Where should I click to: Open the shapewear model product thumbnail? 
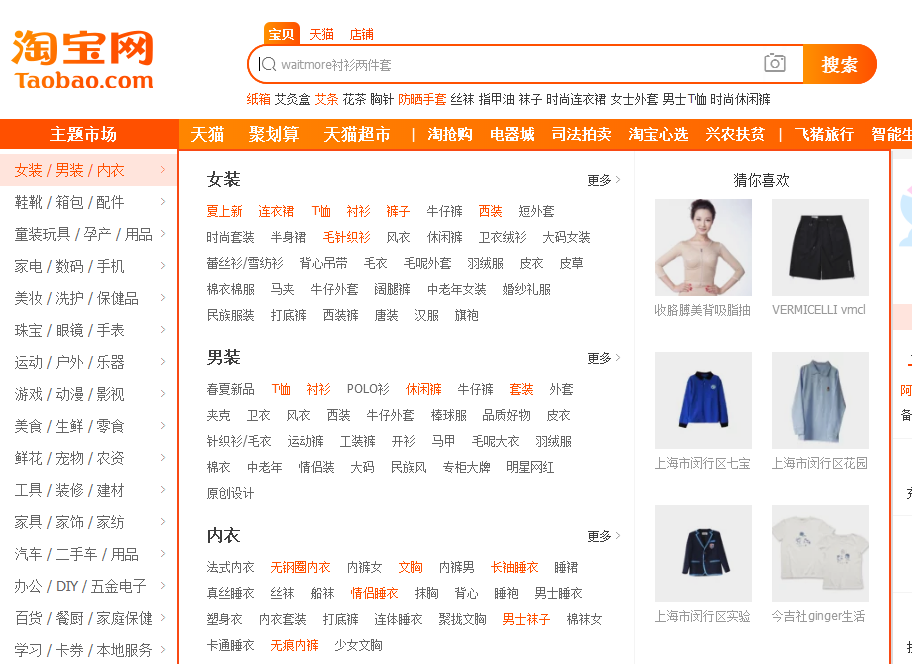pos(703,248)
